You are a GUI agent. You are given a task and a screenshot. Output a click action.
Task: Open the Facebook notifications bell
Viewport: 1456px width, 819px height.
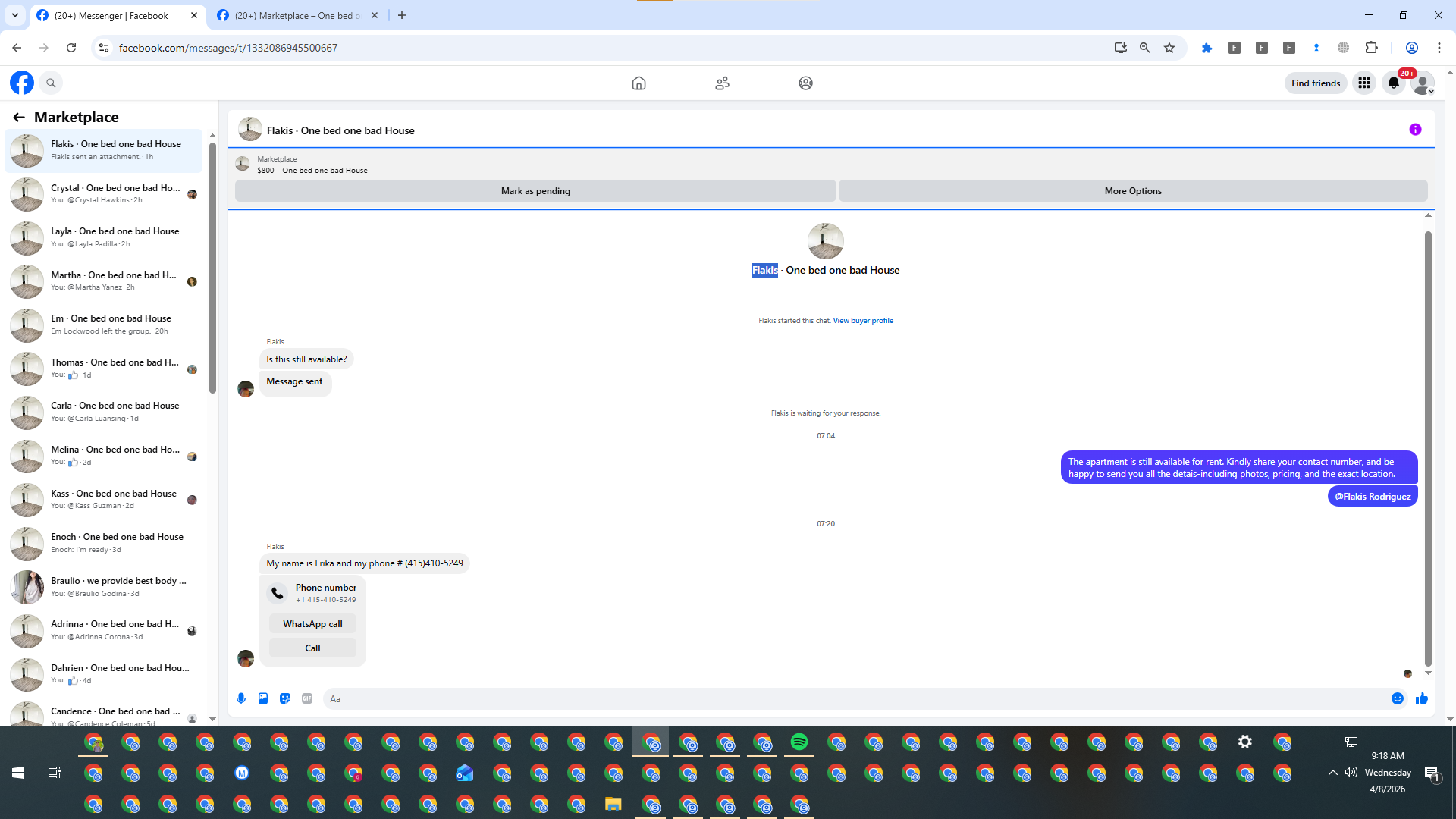pyautogui.click(x=1394, y=83)
